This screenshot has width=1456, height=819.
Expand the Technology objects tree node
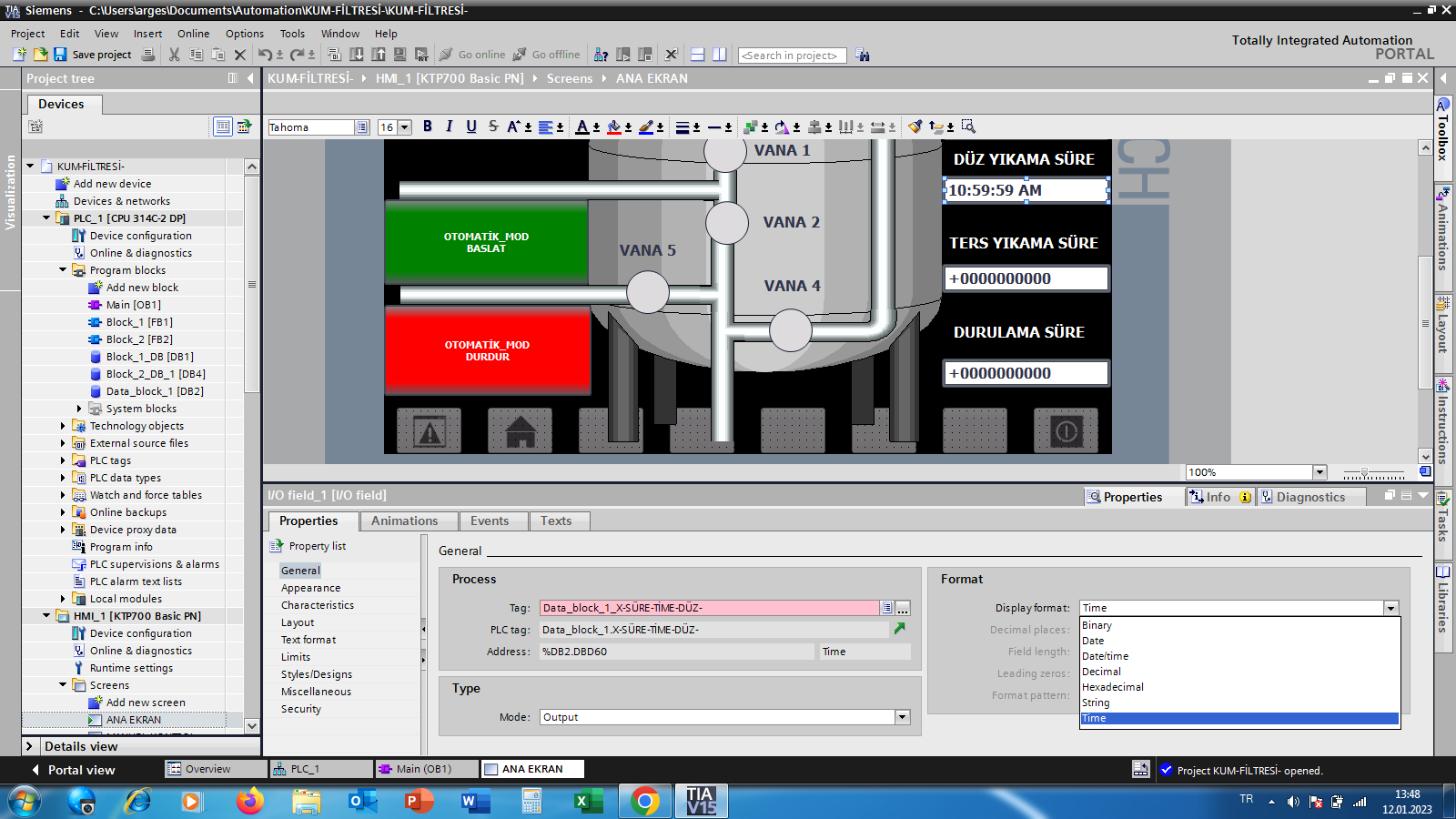pos(63,426)
